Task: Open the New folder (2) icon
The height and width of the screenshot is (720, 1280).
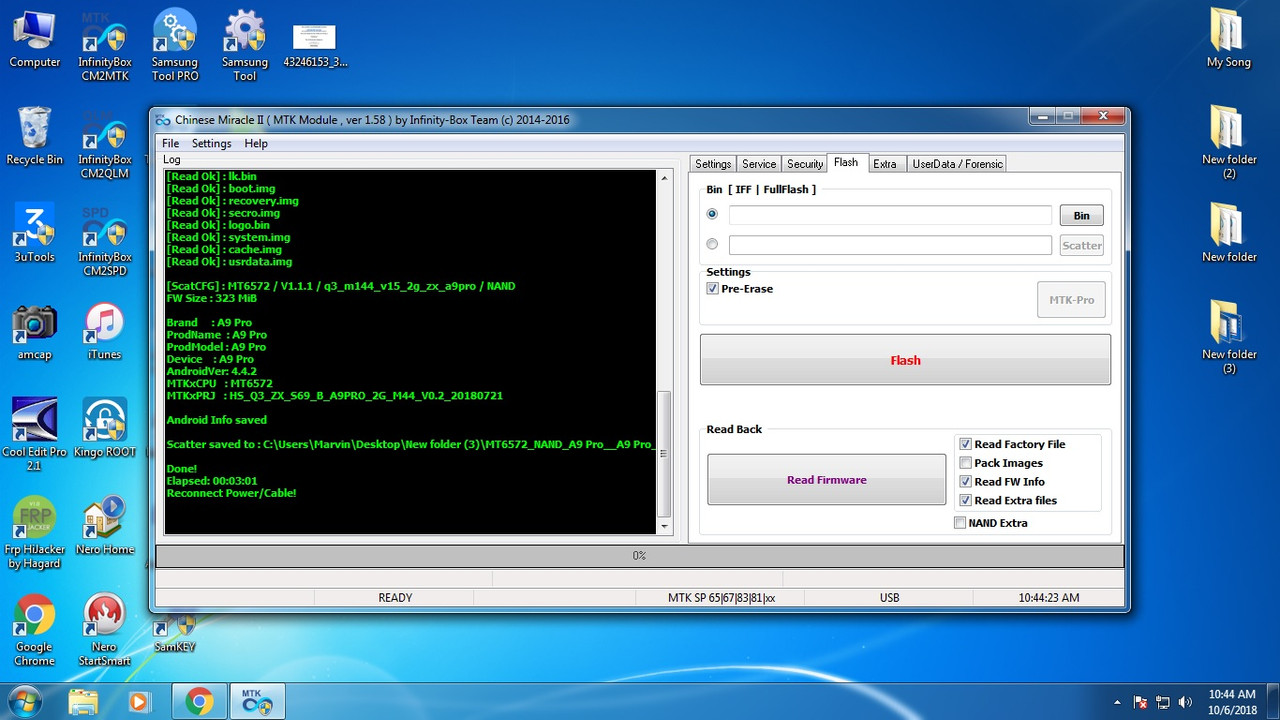Action: tap(1229, 143)
